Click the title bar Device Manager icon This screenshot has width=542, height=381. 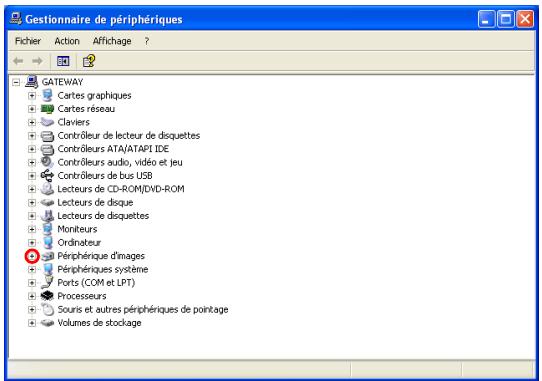pos(16,19)
